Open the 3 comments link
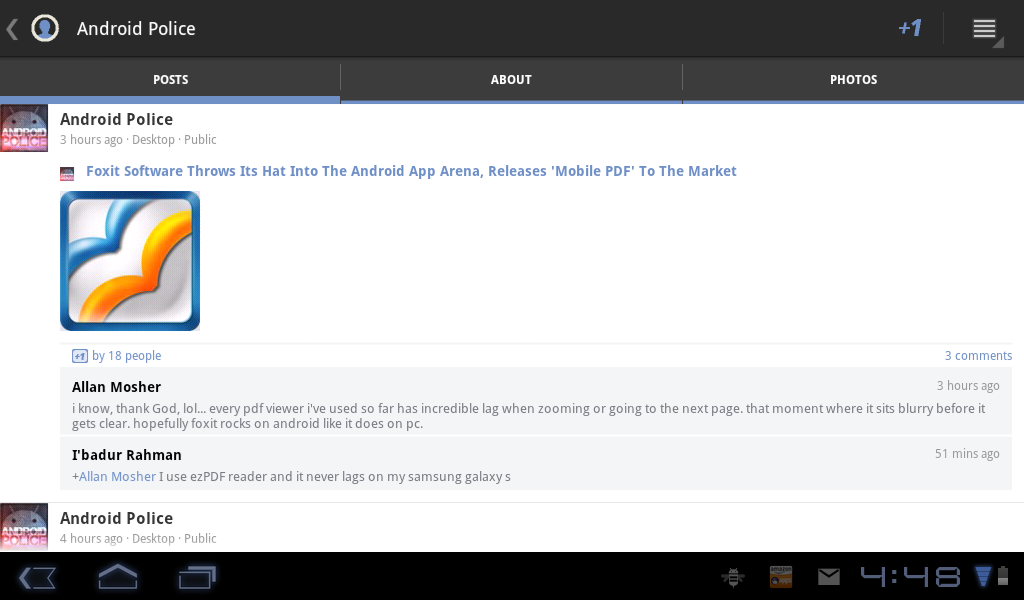 (x=978, y=356)
